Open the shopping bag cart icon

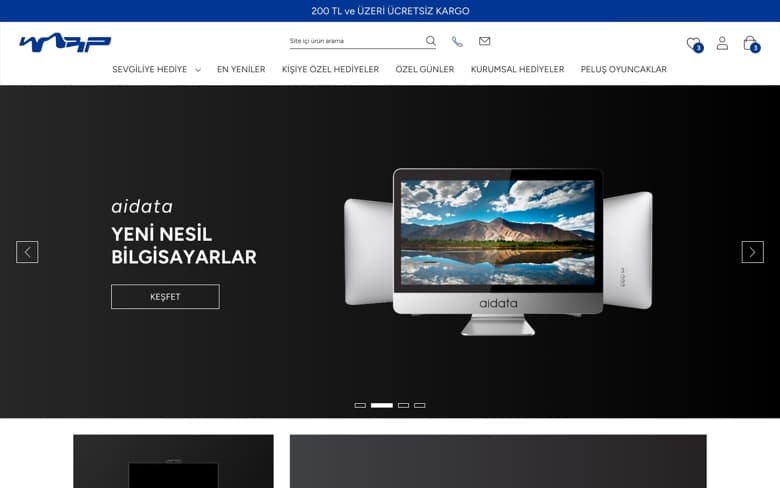[751, 44]
